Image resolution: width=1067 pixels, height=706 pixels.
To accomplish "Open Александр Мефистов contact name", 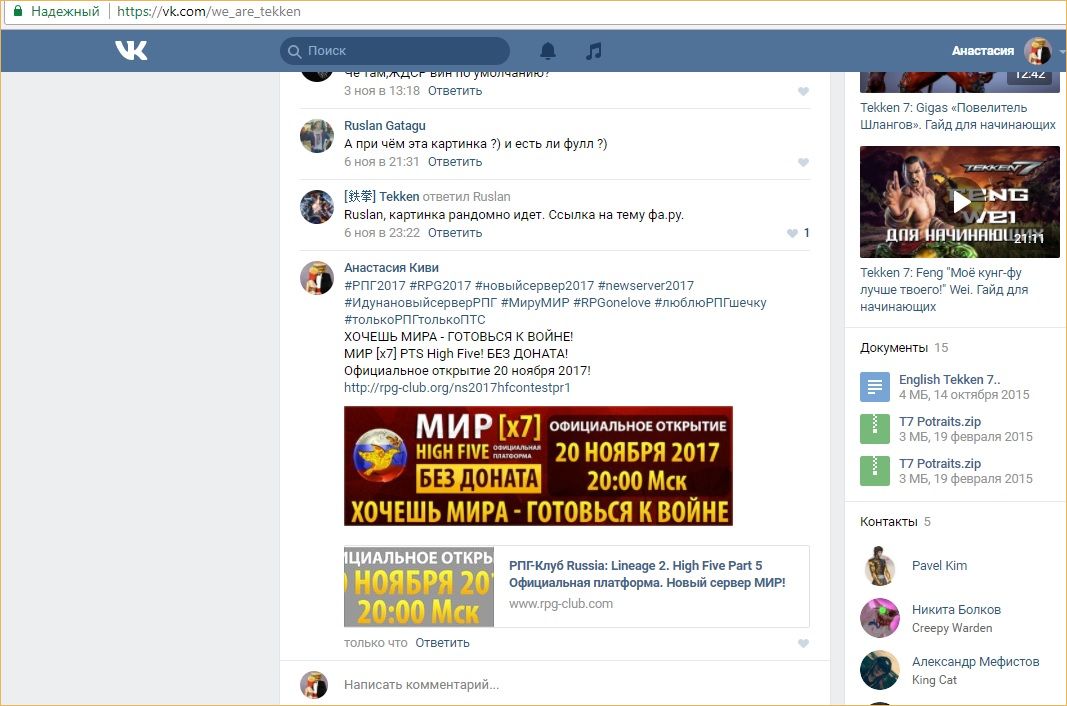I will coord(976,661).
